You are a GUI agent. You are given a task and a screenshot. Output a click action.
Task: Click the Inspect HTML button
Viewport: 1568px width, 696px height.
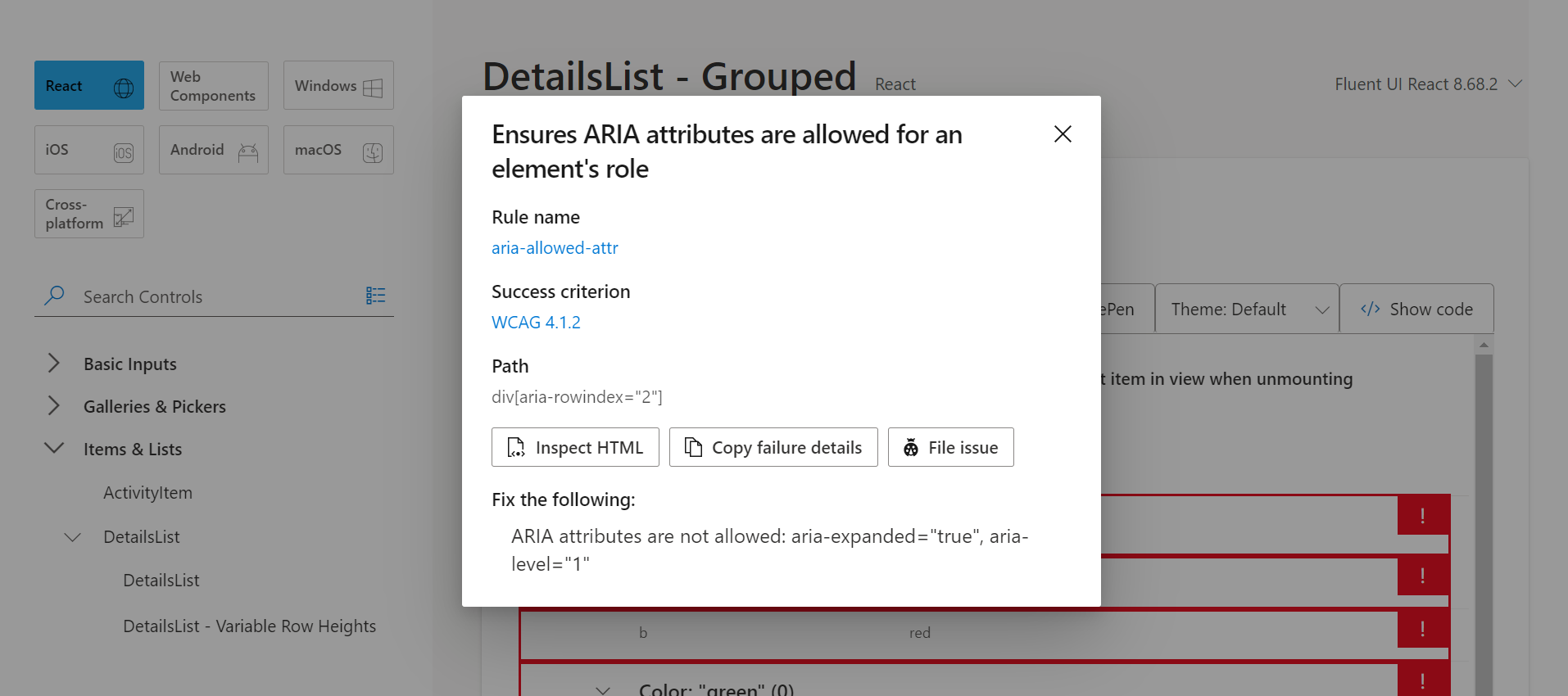(x=575, y=447)
